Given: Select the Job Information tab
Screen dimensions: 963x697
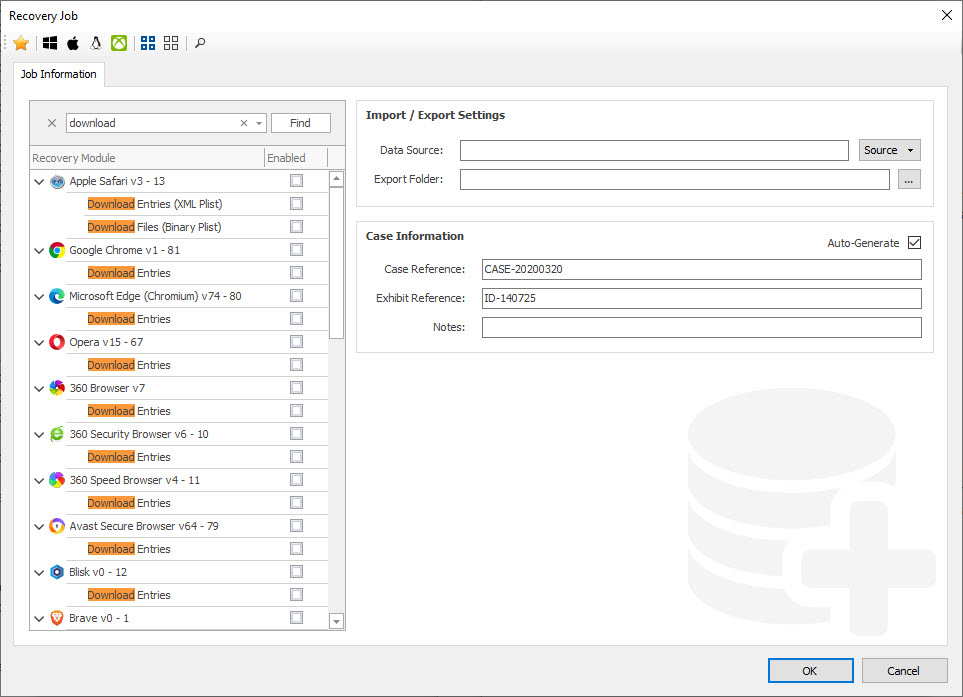Looking at the screenshot, I should click(x=58, y=74).
